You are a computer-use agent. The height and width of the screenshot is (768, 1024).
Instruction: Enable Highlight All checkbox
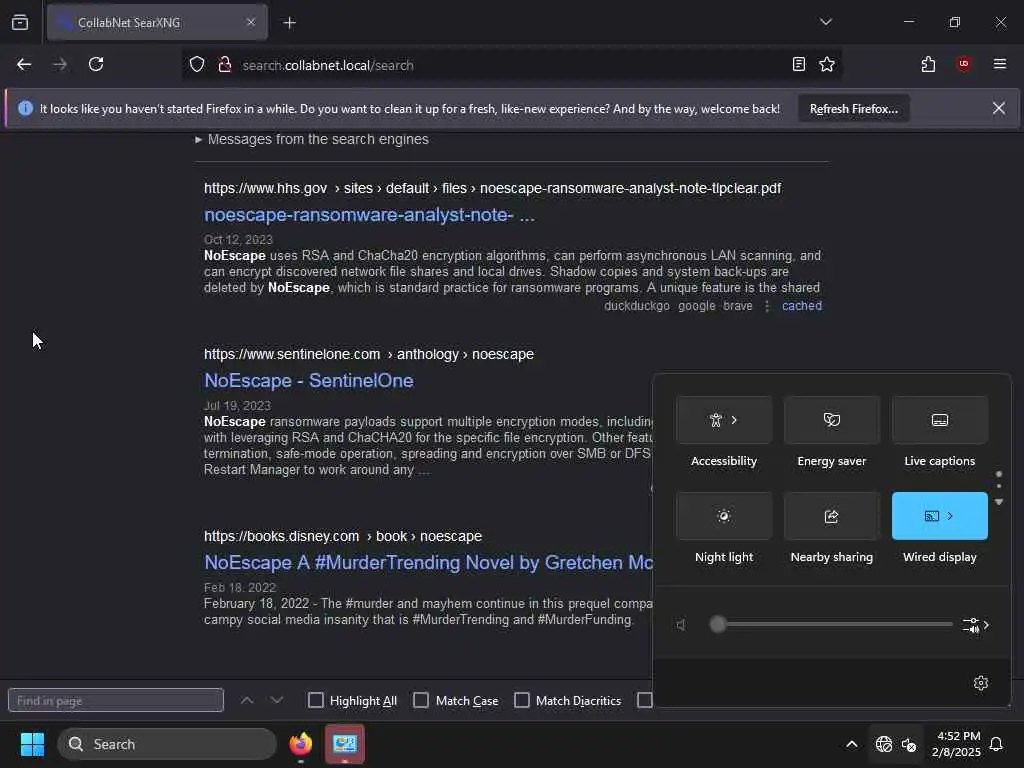pos(315,700)
